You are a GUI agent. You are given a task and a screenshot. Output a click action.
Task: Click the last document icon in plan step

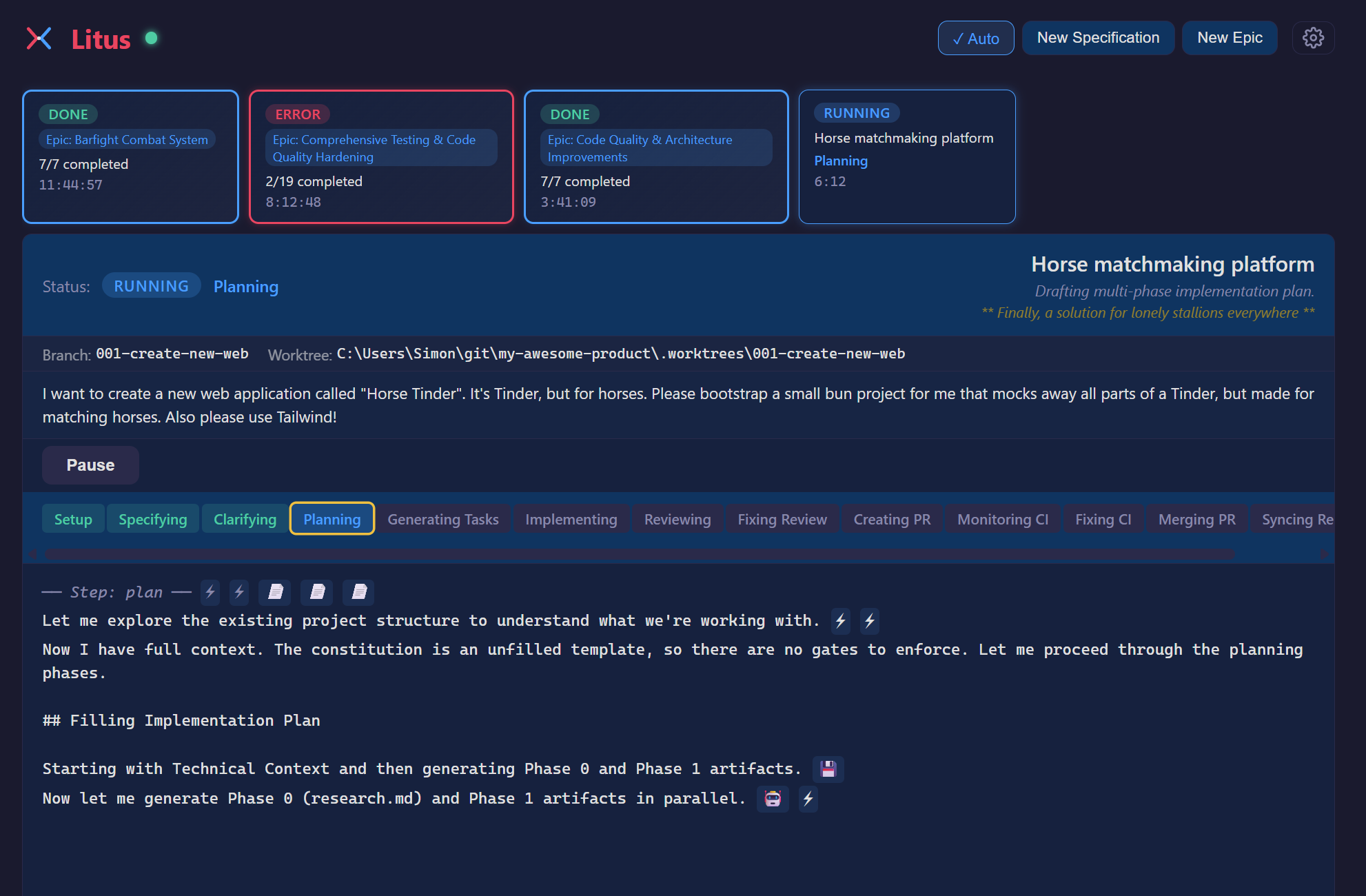(359, 592)
